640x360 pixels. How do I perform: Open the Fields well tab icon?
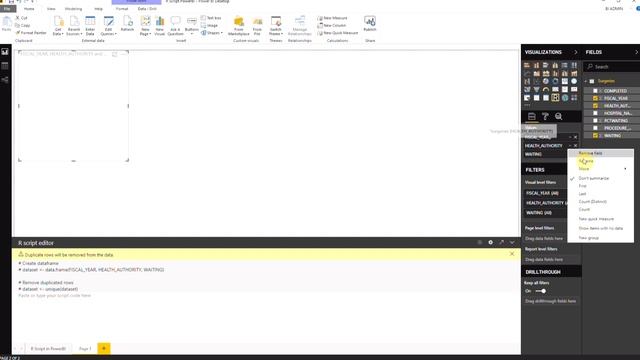pos(531,117)
